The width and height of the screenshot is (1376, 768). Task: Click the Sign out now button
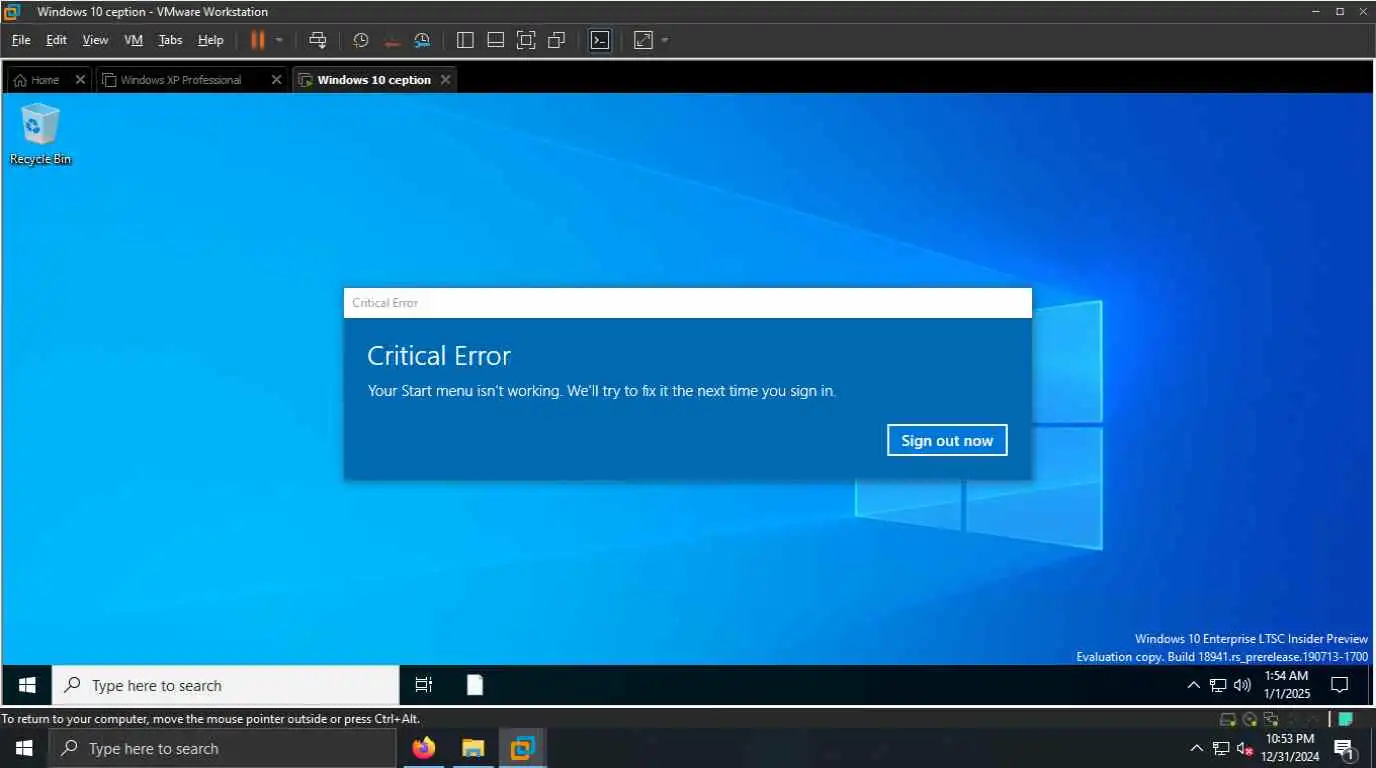(x=947, y=440)
